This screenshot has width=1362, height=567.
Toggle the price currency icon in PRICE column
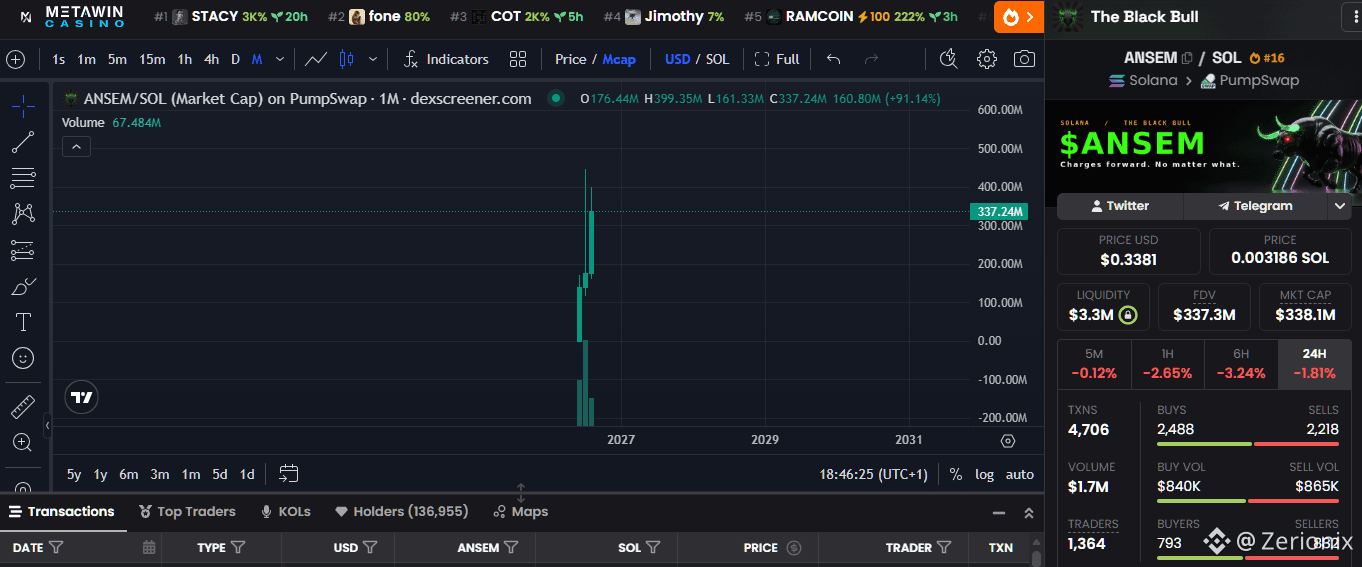pos(794,547)
